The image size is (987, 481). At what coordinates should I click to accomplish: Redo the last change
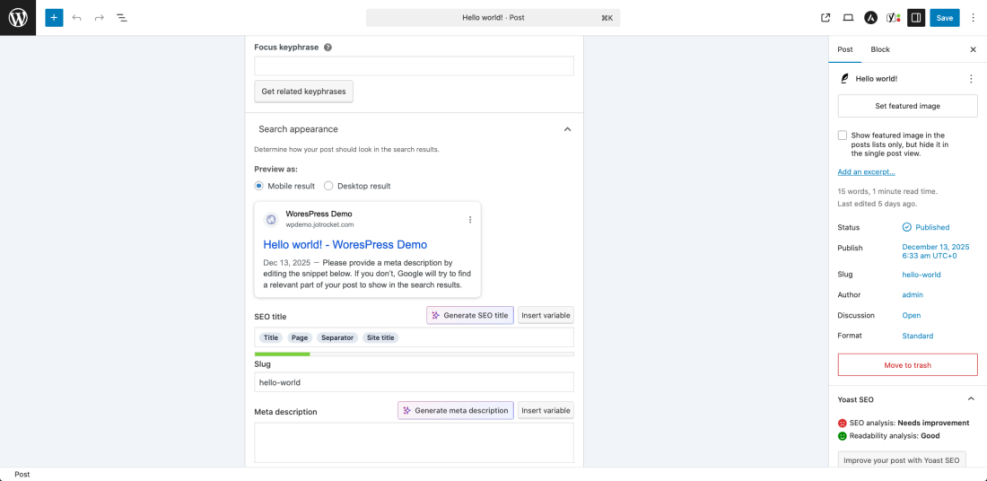pyautogui.click(x=99, y=18)
